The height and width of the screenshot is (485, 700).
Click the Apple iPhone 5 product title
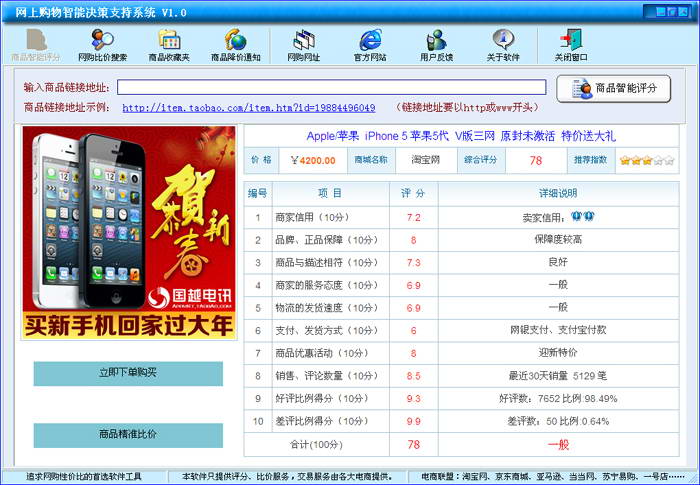click(x=461, y=136)
